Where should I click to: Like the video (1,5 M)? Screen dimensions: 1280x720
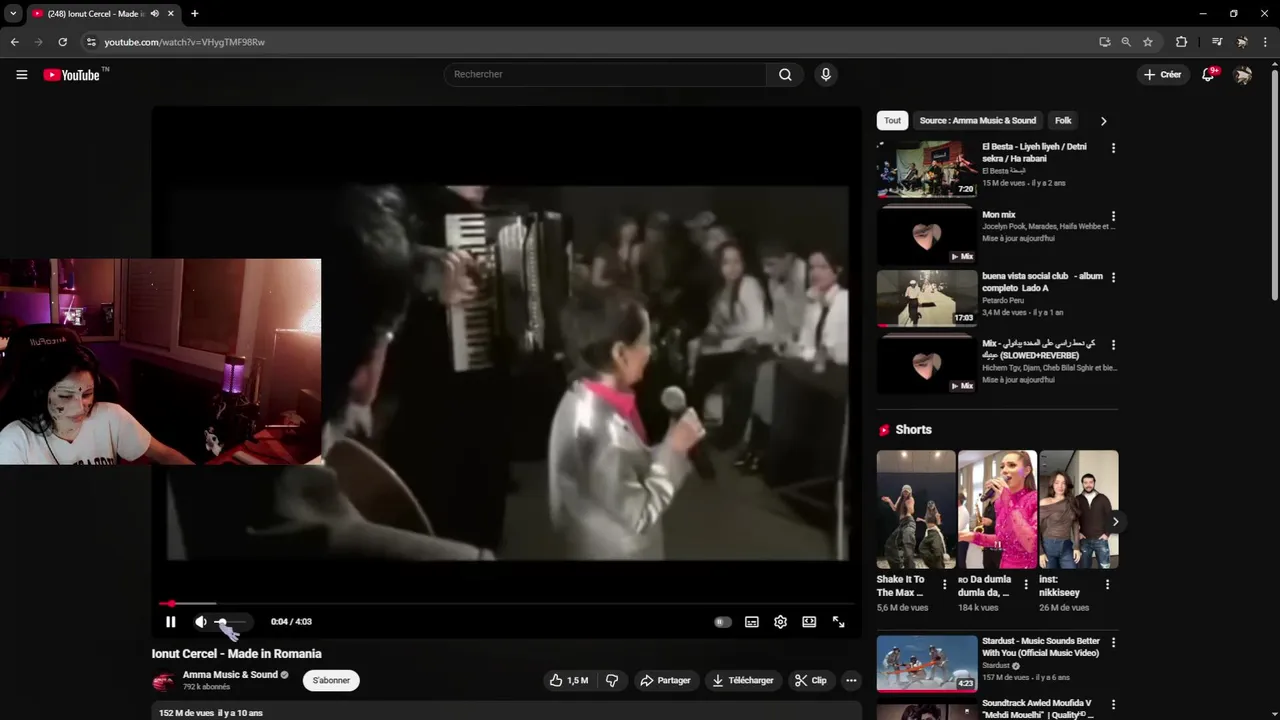tap(568, 680)
